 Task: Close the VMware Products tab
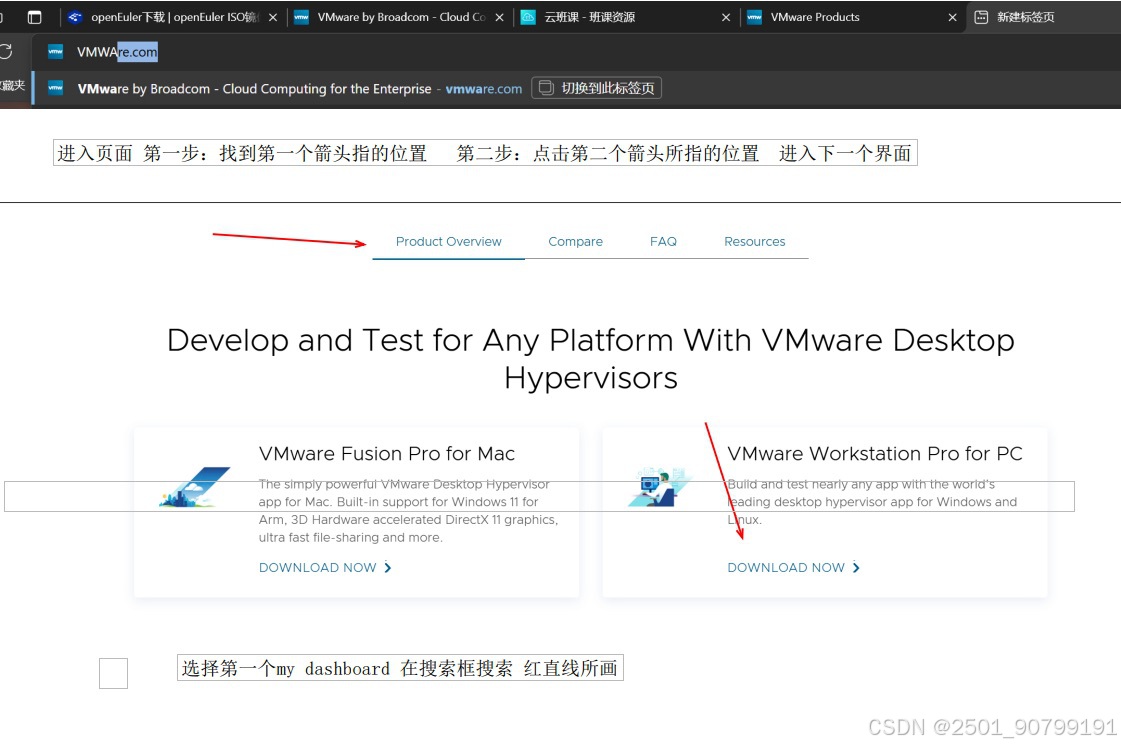pyautogui.click(x=952, y=17)
